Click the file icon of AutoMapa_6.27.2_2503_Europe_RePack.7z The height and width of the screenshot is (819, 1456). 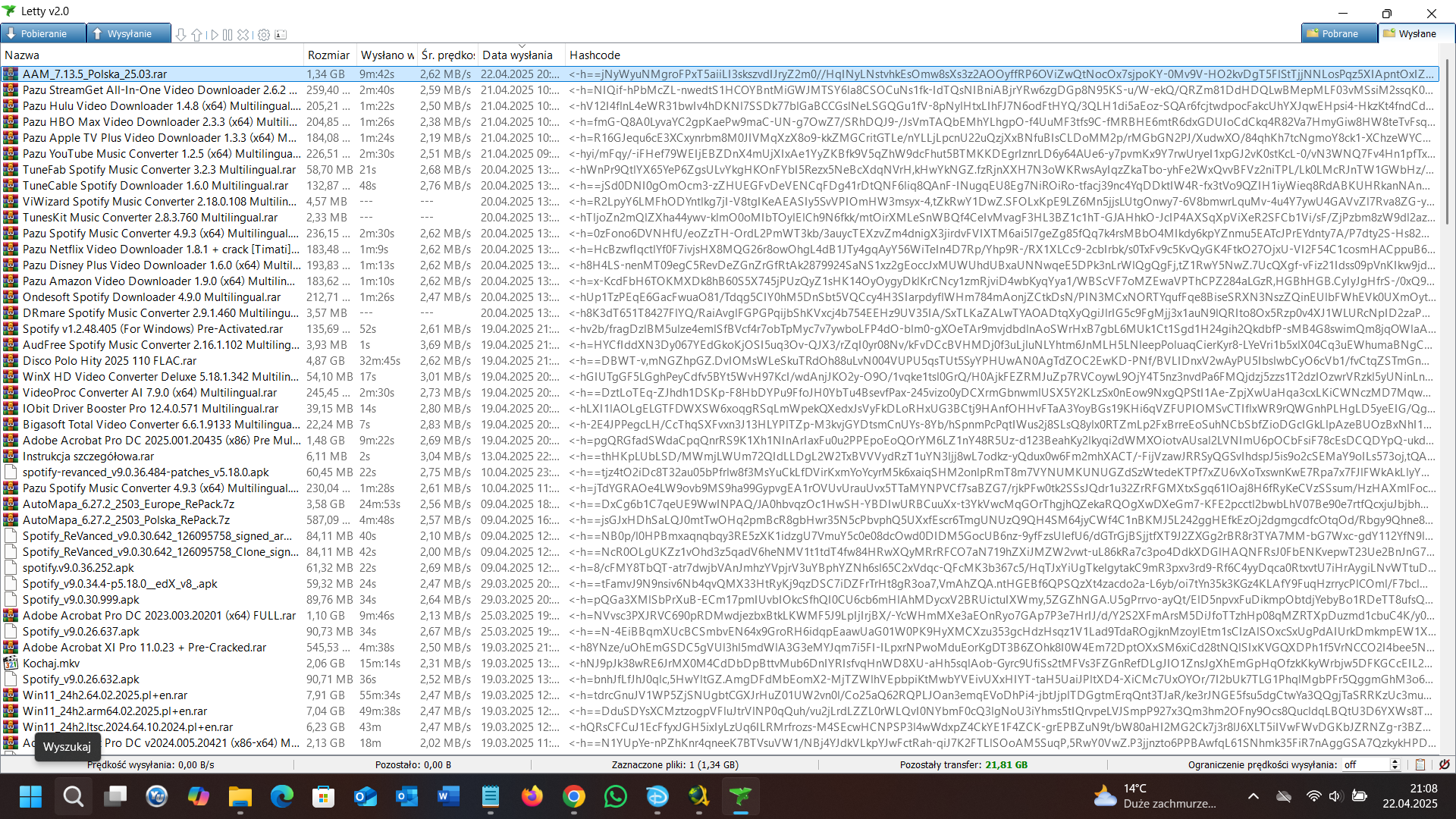click(11, 504)
